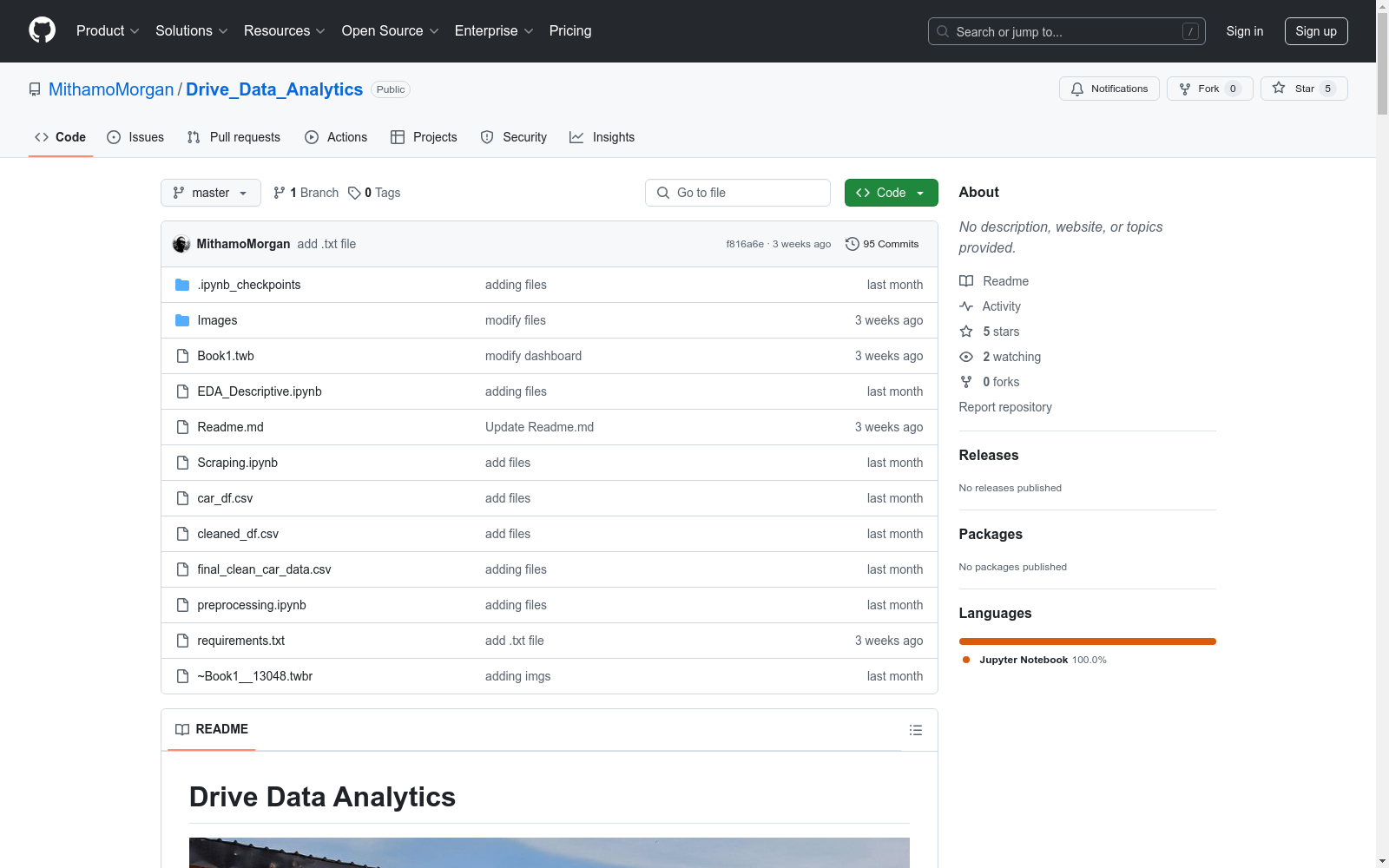Screen dimensions: 1389x868
Task: Open the README outline list icon
Action: click(x=916, y=730)
